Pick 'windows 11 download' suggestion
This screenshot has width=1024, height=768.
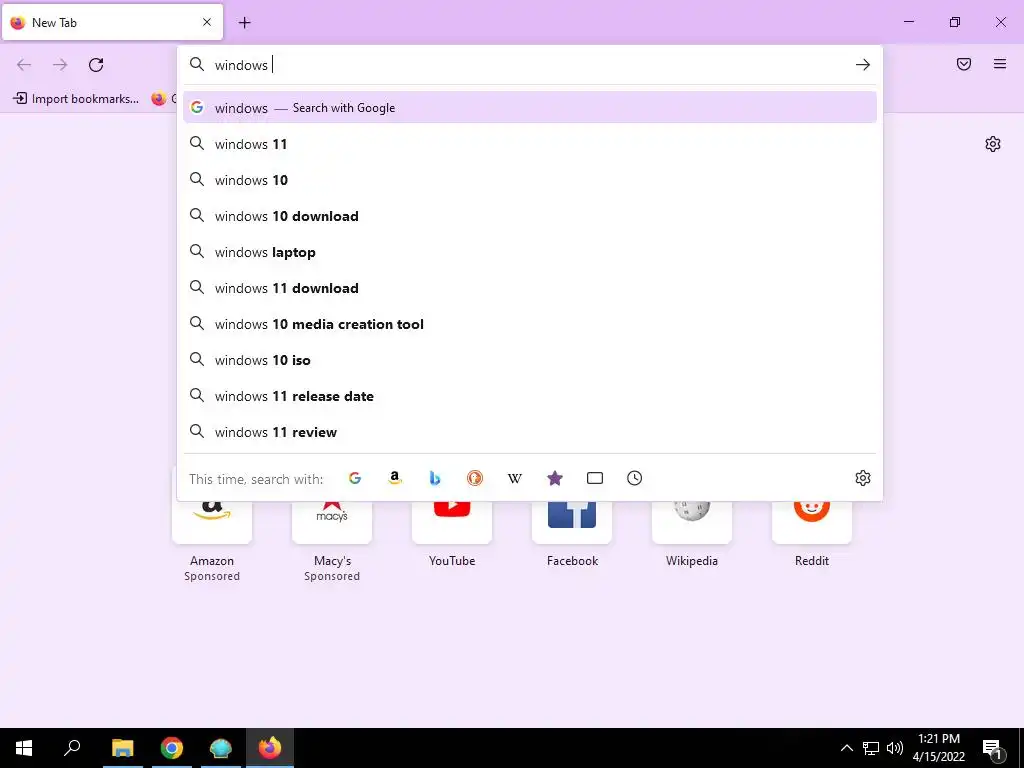click(x=530, y=288)
